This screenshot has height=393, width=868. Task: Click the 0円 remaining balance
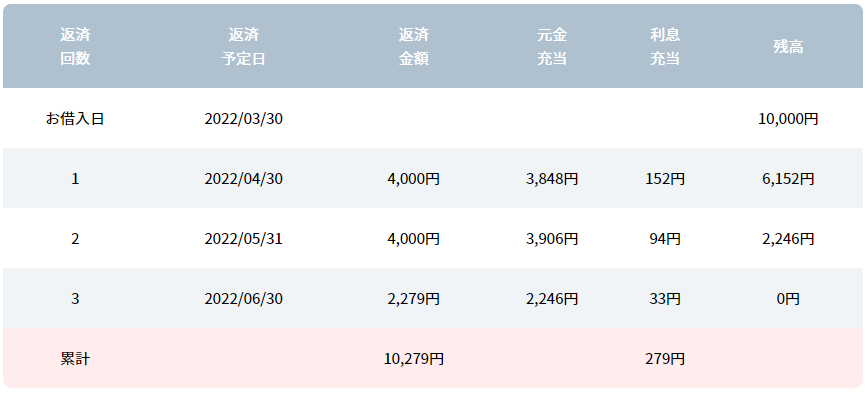coord(788,299)
